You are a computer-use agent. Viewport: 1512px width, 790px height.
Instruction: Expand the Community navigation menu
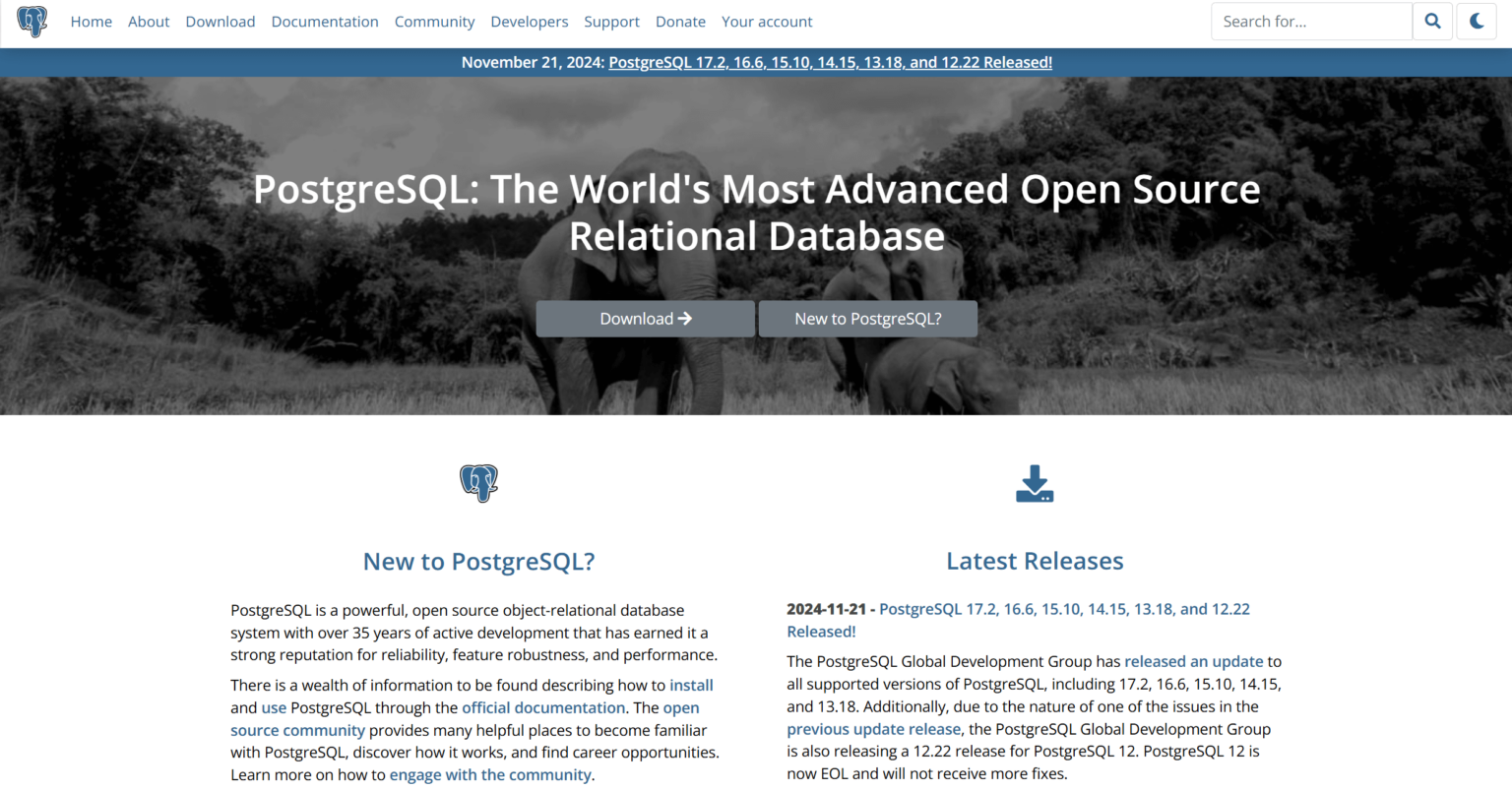434,21
